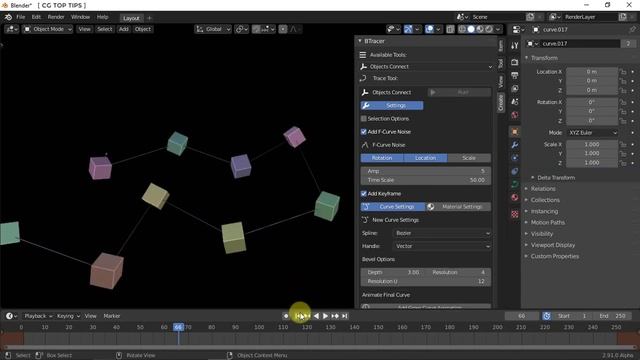Open the Global transform orientation dropdown
Viewport: 640px width, 360px height.
(213, 29)
